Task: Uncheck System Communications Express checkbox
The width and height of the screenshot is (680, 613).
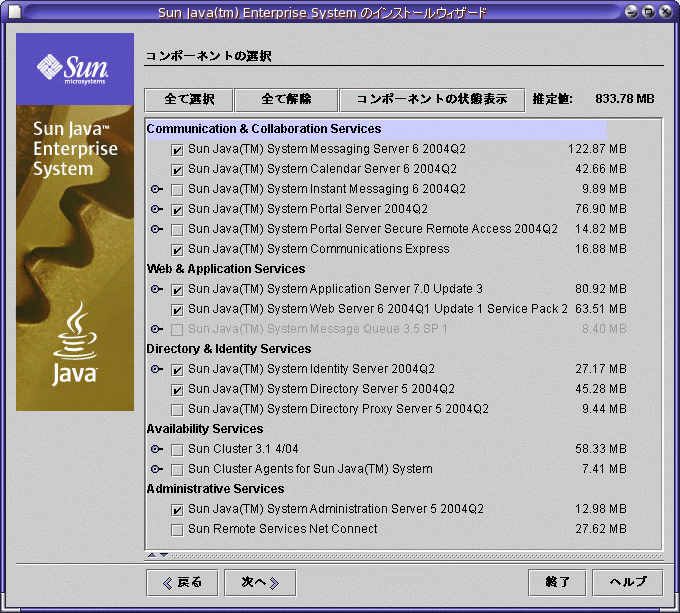Action: (177, 250)
